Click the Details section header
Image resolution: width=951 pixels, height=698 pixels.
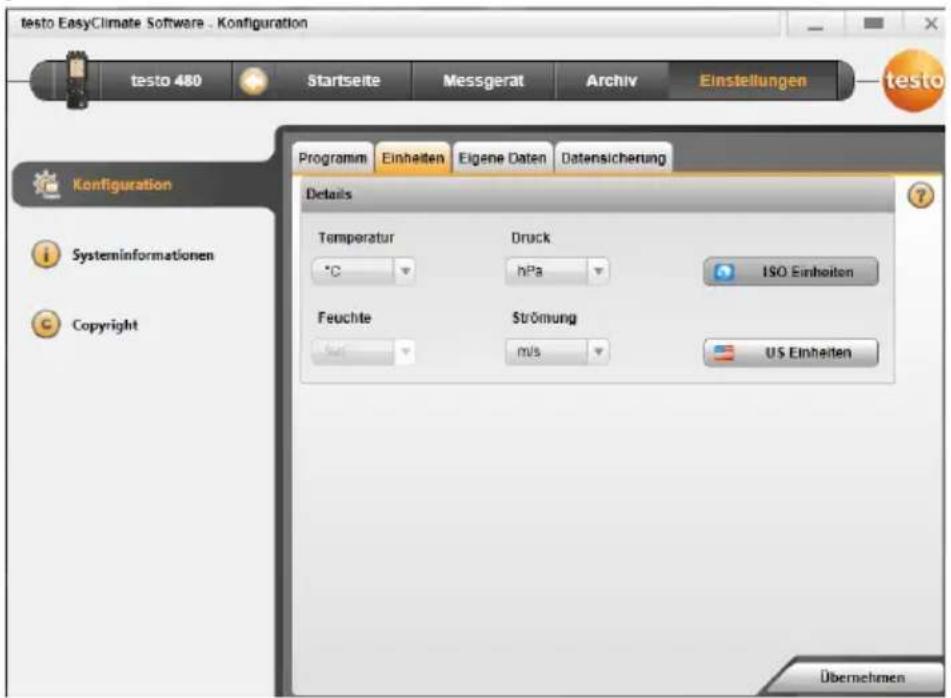click(597, 194)
